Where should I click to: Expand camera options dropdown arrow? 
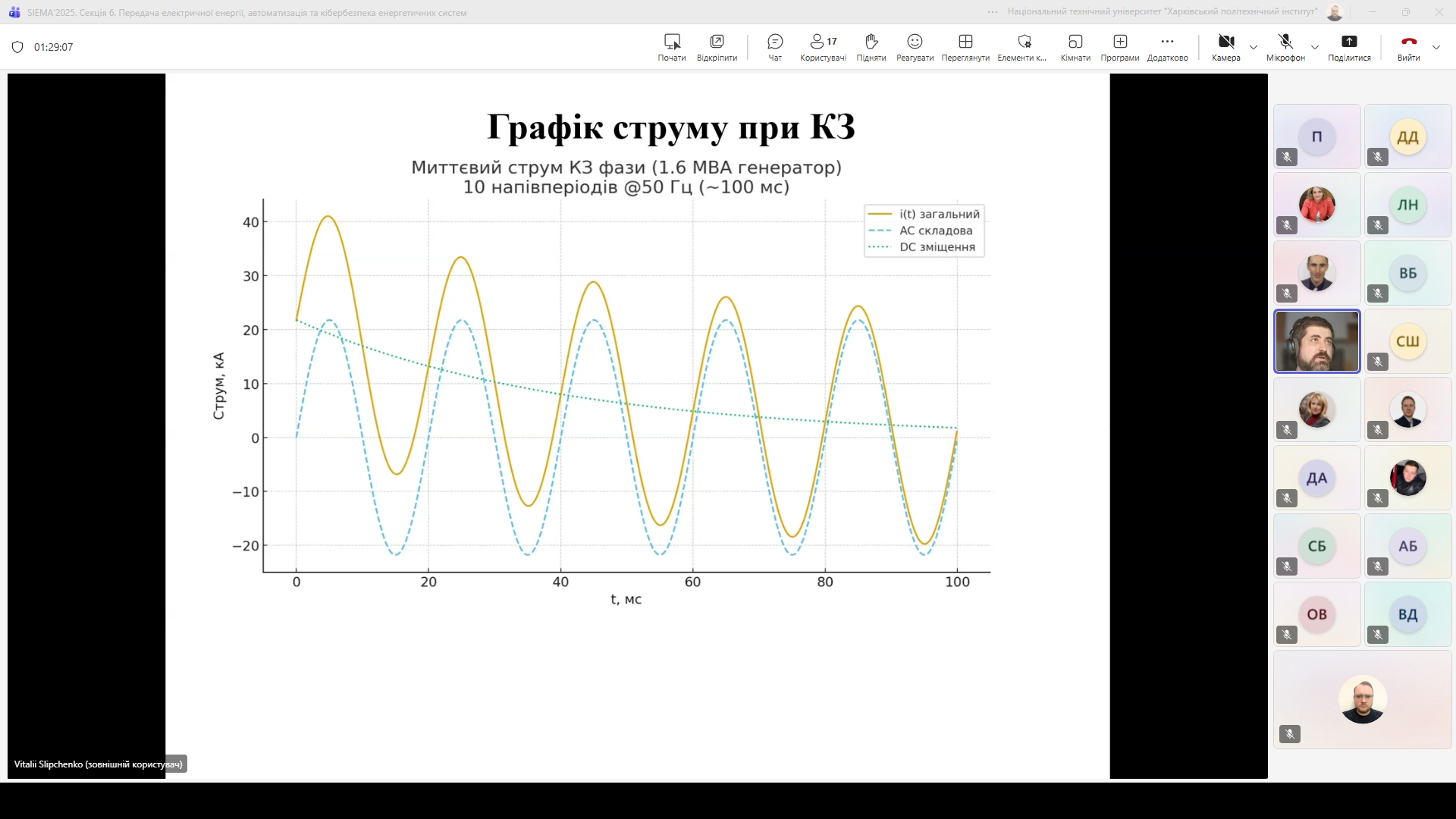coord(1254,47)
